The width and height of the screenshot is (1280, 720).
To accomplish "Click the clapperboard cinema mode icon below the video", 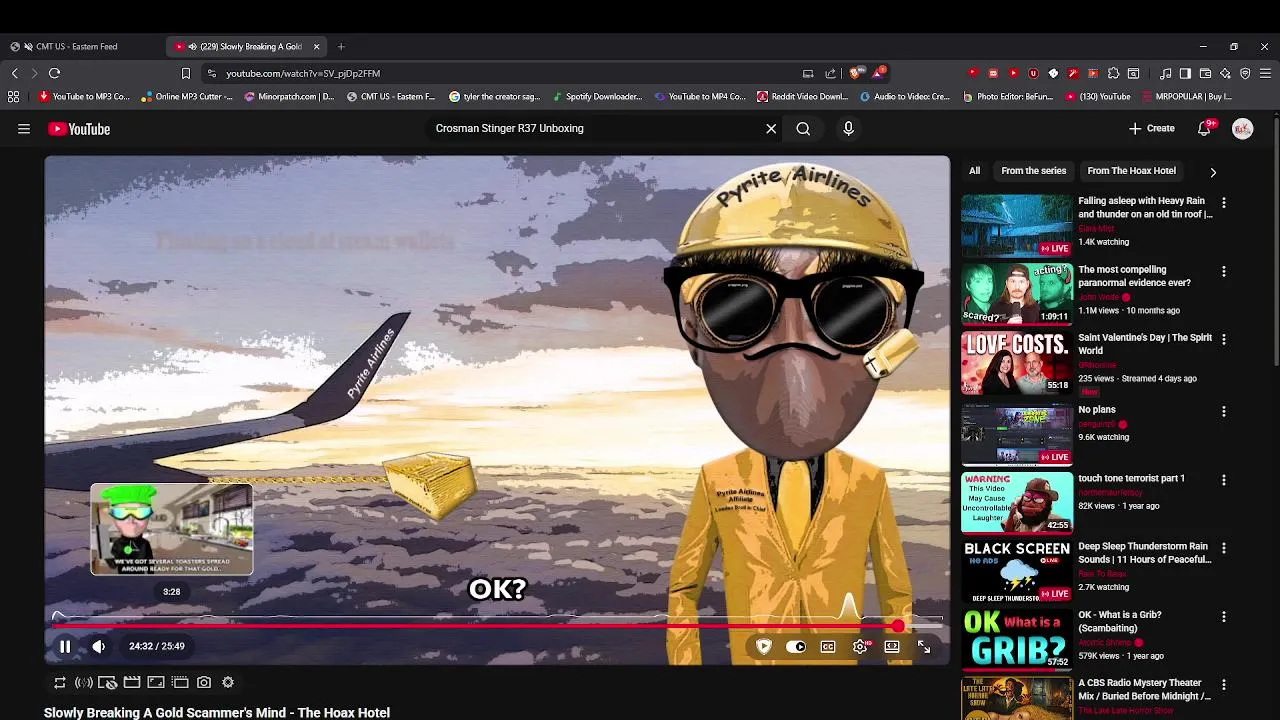I will (x=132, y=682).
